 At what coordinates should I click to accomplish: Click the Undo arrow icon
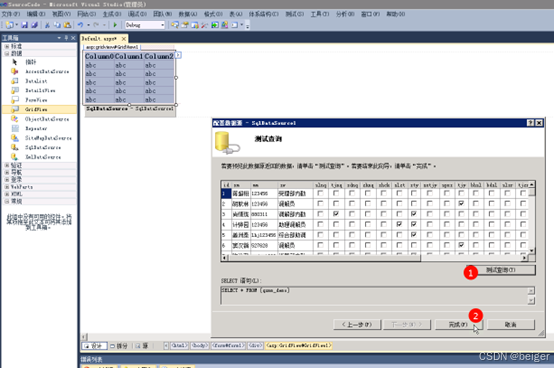(x=81, y=25)
